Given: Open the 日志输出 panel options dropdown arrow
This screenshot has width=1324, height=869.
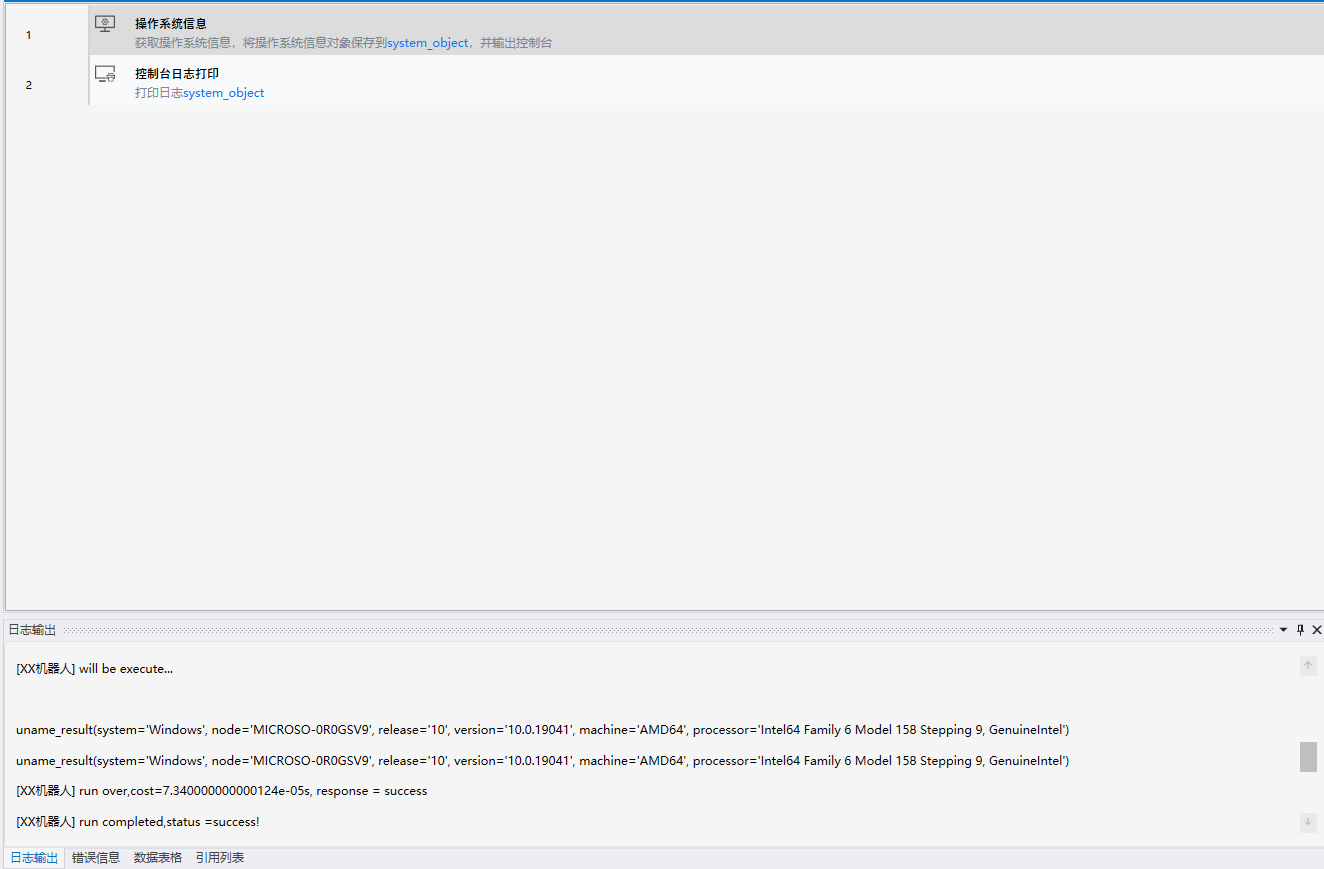Looking at the screenshot, I should [x=1283, y=630].
